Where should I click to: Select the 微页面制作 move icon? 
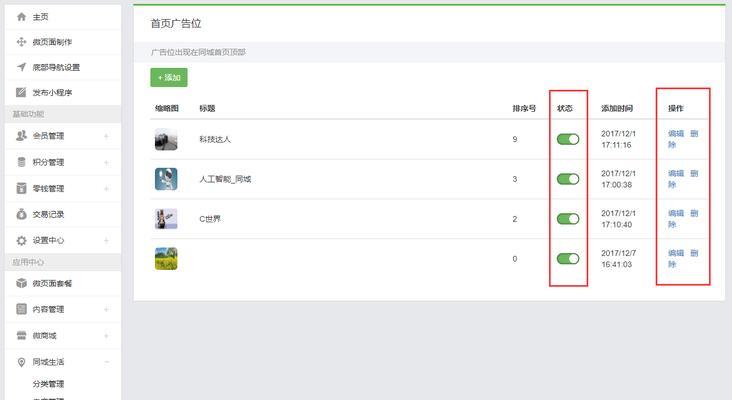click(21, 42)
